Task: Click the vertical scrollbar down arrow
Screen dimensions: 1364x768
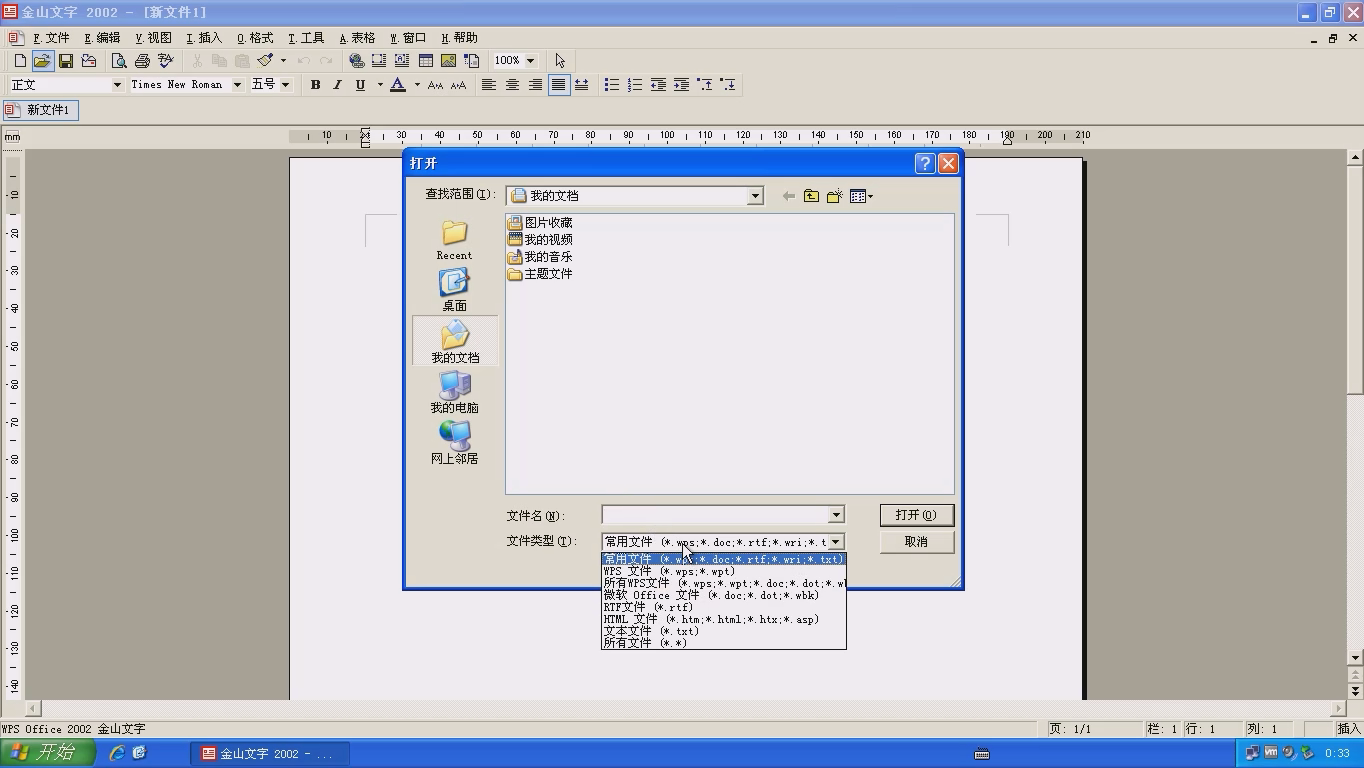Action: [x=1355, y=658]
